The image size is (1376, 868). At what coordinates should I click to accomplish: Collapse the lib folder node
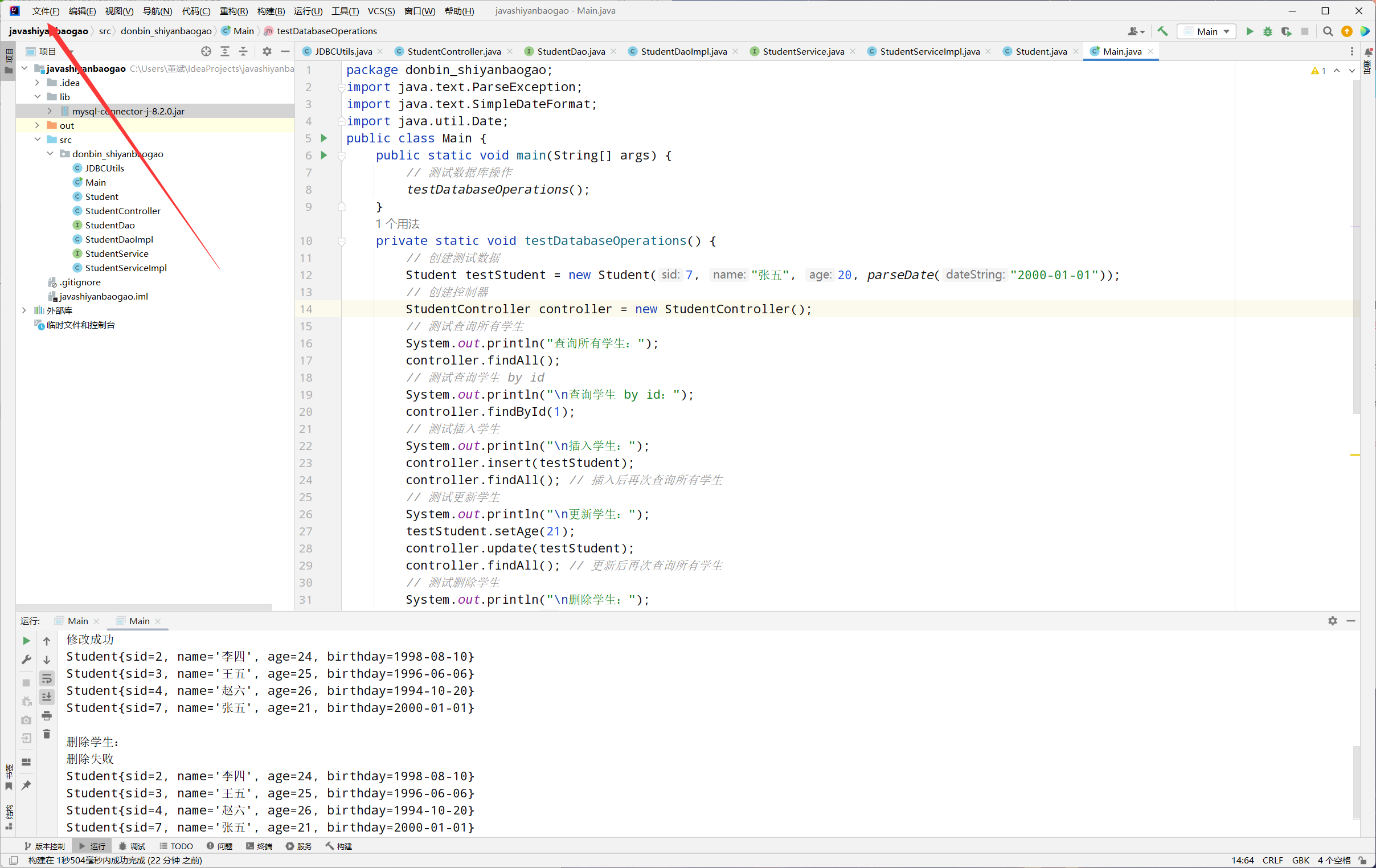37,97
